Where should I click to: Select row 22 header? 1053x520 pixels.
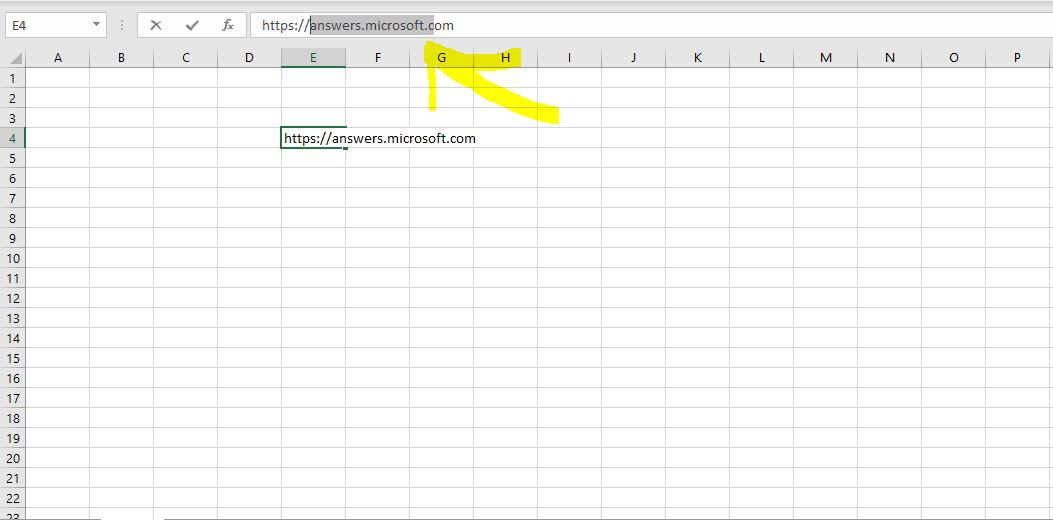[x=12, y=498]
